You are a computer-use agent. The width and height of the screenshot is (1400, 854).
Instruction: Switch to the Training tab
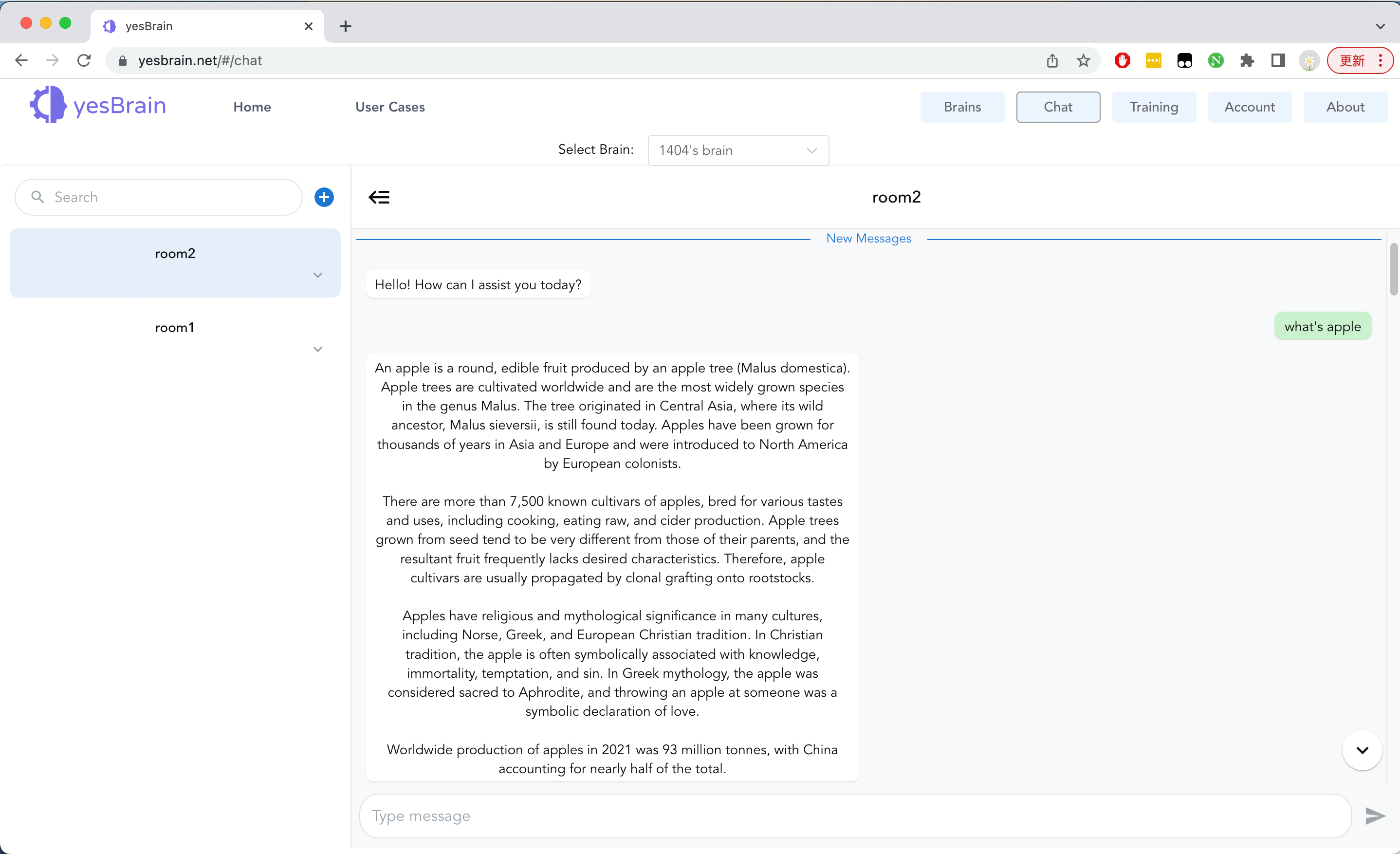[1153, 107]
